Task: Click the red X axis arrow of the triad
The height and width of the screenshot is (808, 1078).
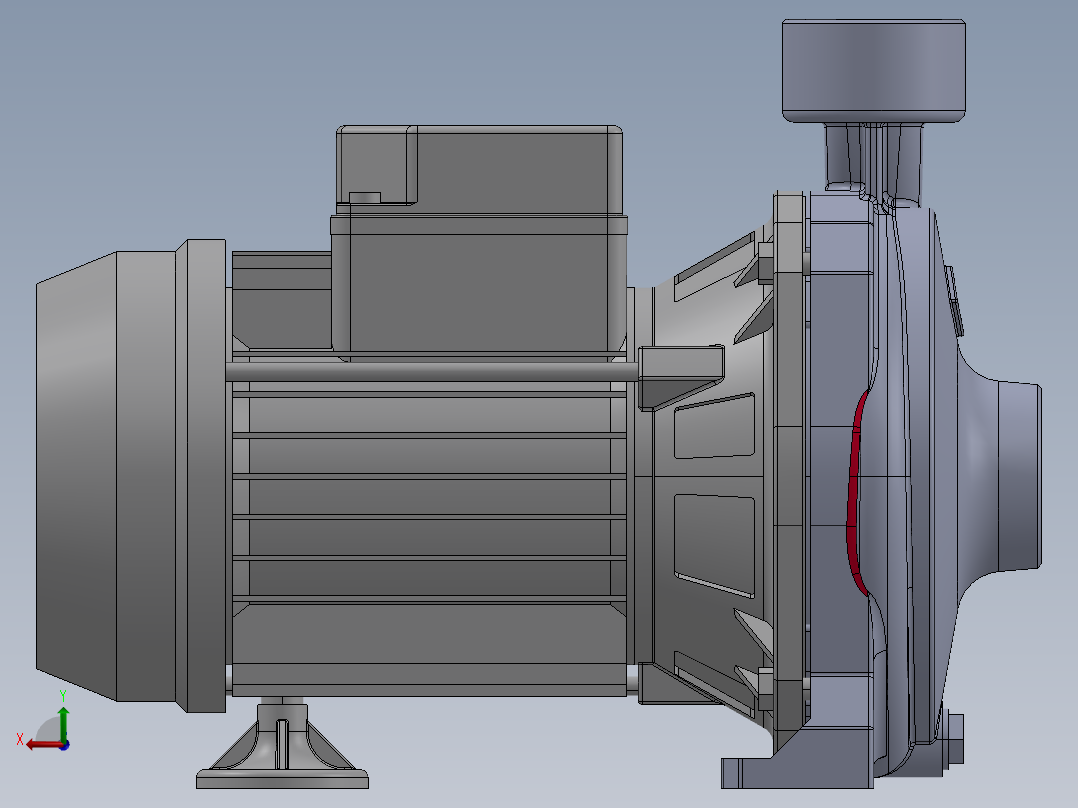Action: [43, 745]
